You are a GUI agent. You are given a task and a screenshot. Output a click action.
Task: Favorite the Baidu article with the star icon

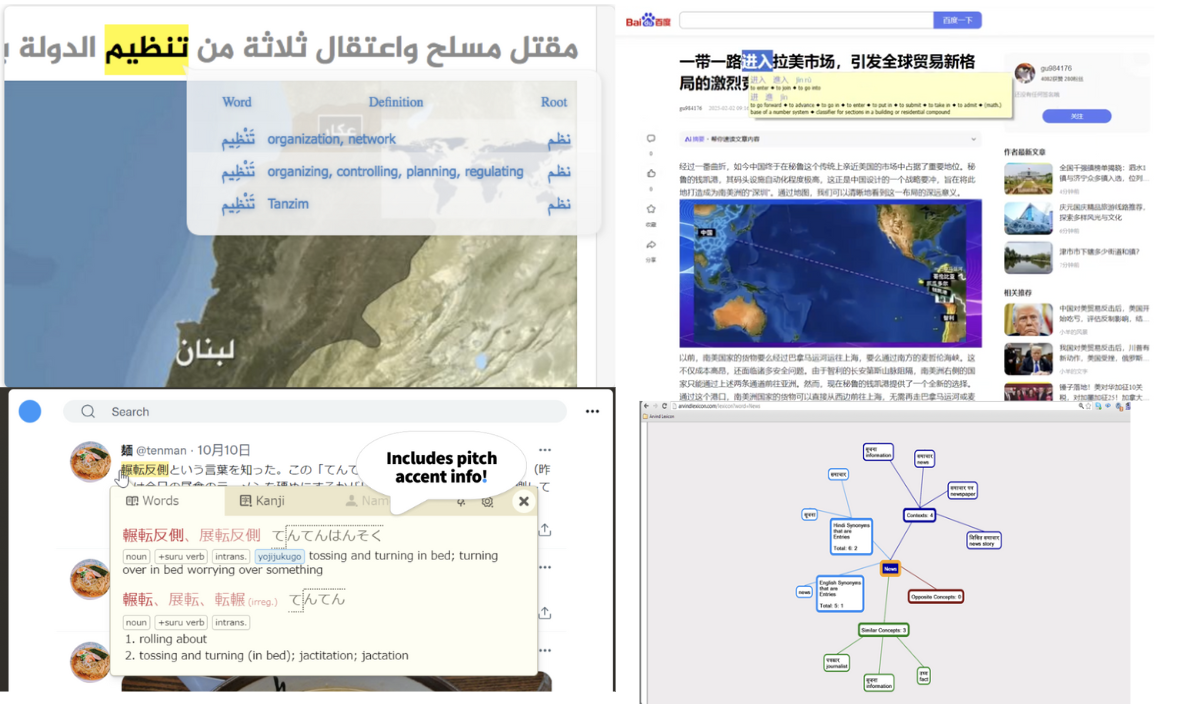(x=651, y=209)
